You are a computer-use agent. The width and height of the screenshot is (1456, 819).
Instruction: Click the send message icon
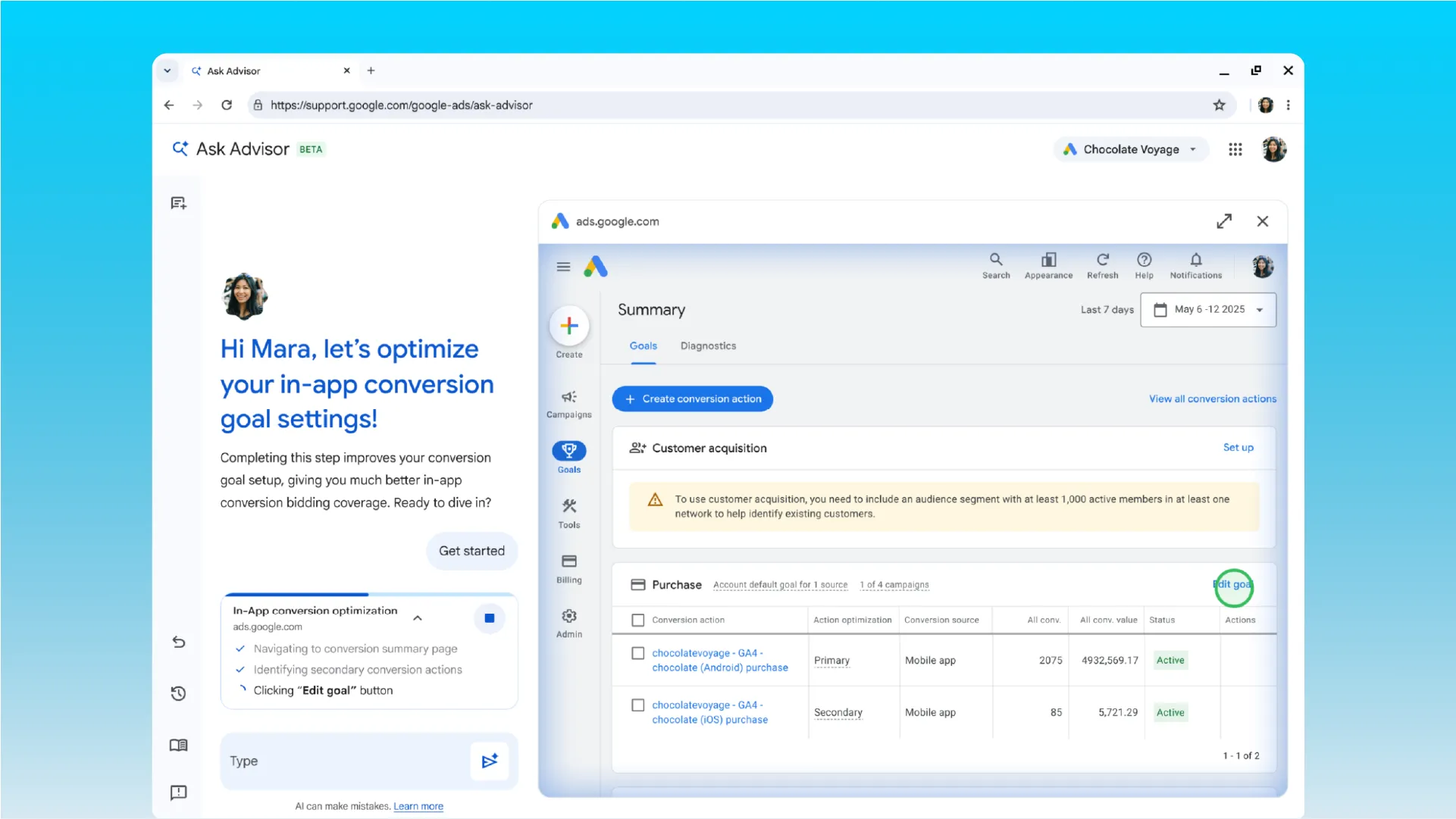click(x=490, y=761)
